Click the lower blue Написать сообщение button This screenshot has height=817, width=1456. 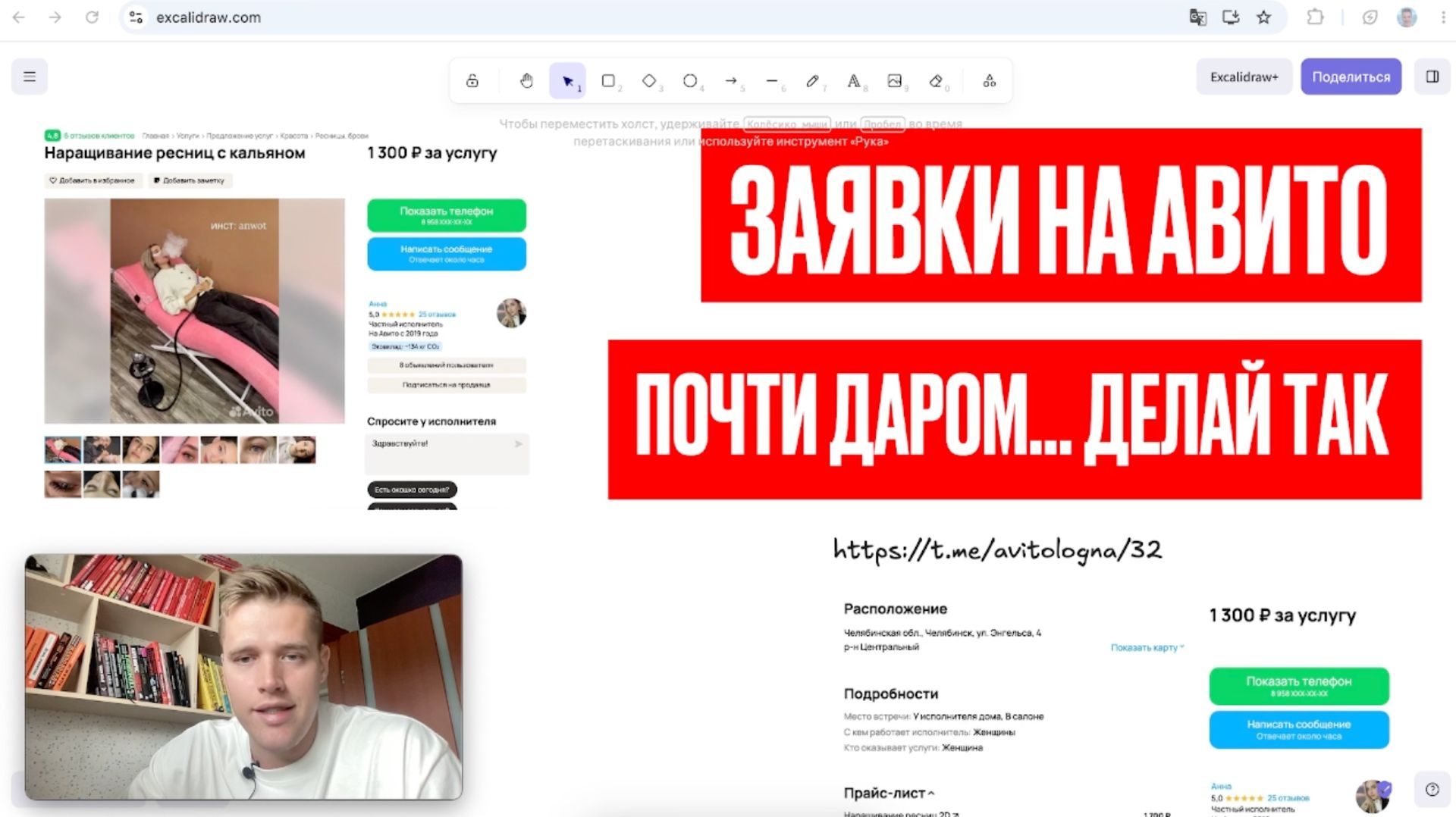1299,729
